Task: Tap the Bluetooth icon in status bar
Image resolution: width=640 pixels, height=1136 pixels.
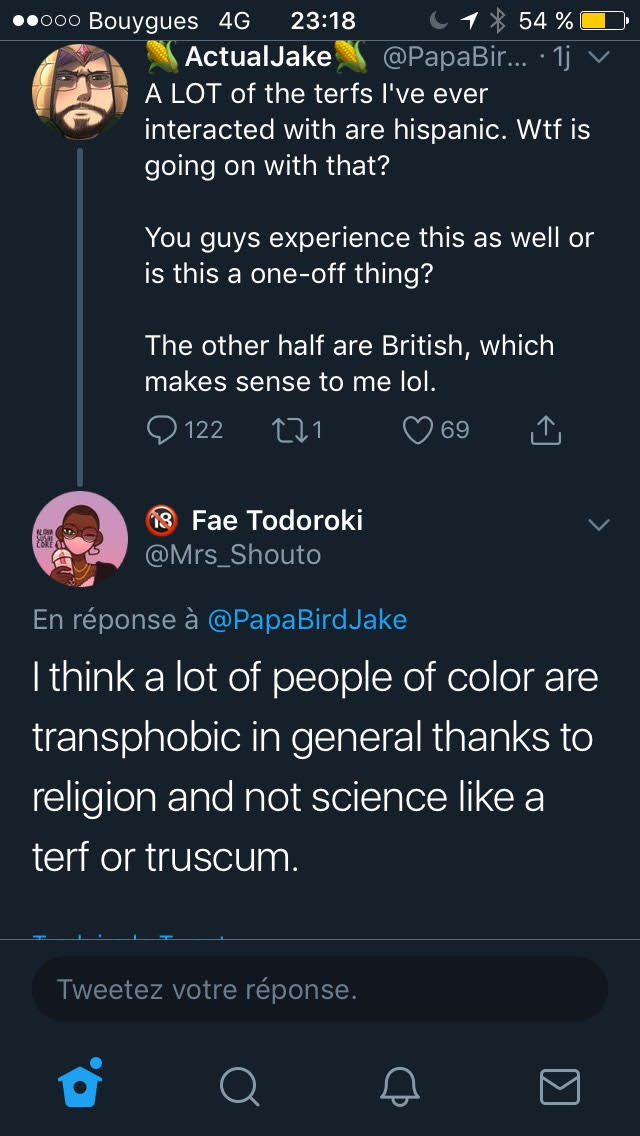Action: click(499, 20)
